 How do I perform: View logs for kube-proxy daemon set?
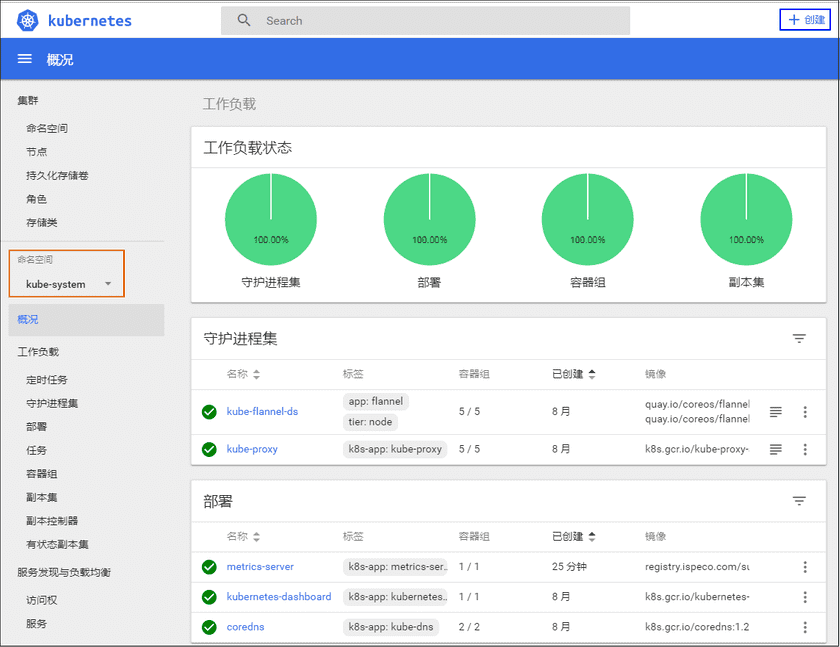click(776, 449)
